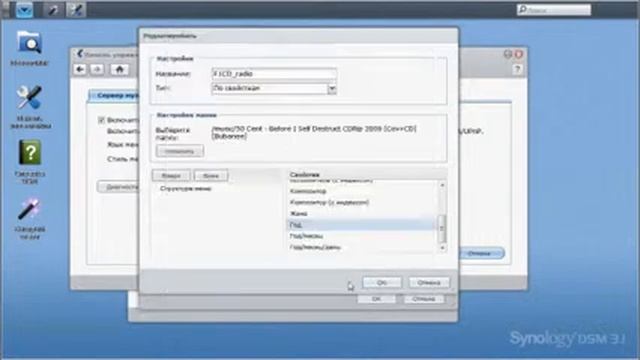
Task: Toggle the first enable checkbox in Control Panel
Action: (x=101, y=120)
